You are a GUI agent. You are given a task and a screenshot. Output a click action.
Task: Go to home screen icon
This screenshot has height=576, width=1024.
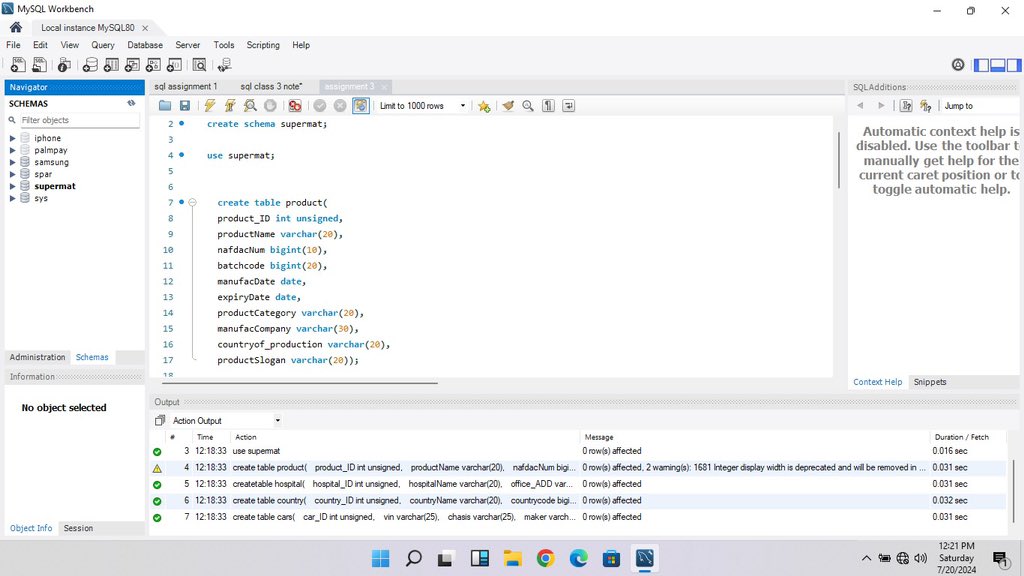click(x=16, y=27)
